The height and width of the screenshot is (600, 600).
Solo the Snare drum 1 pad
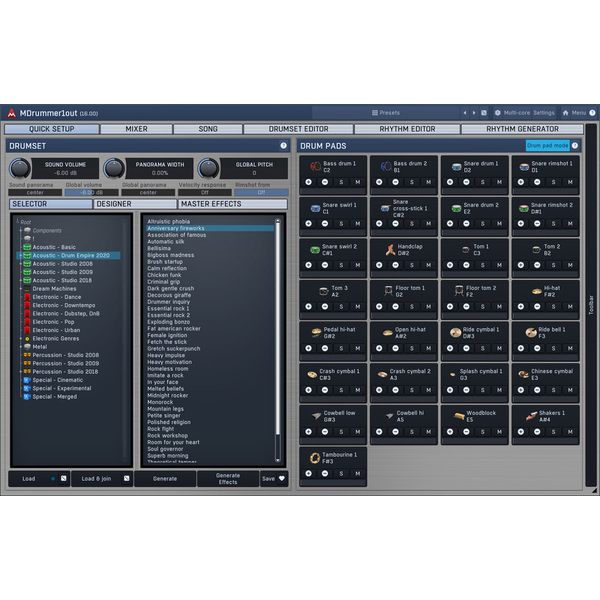tap(480, 182)
